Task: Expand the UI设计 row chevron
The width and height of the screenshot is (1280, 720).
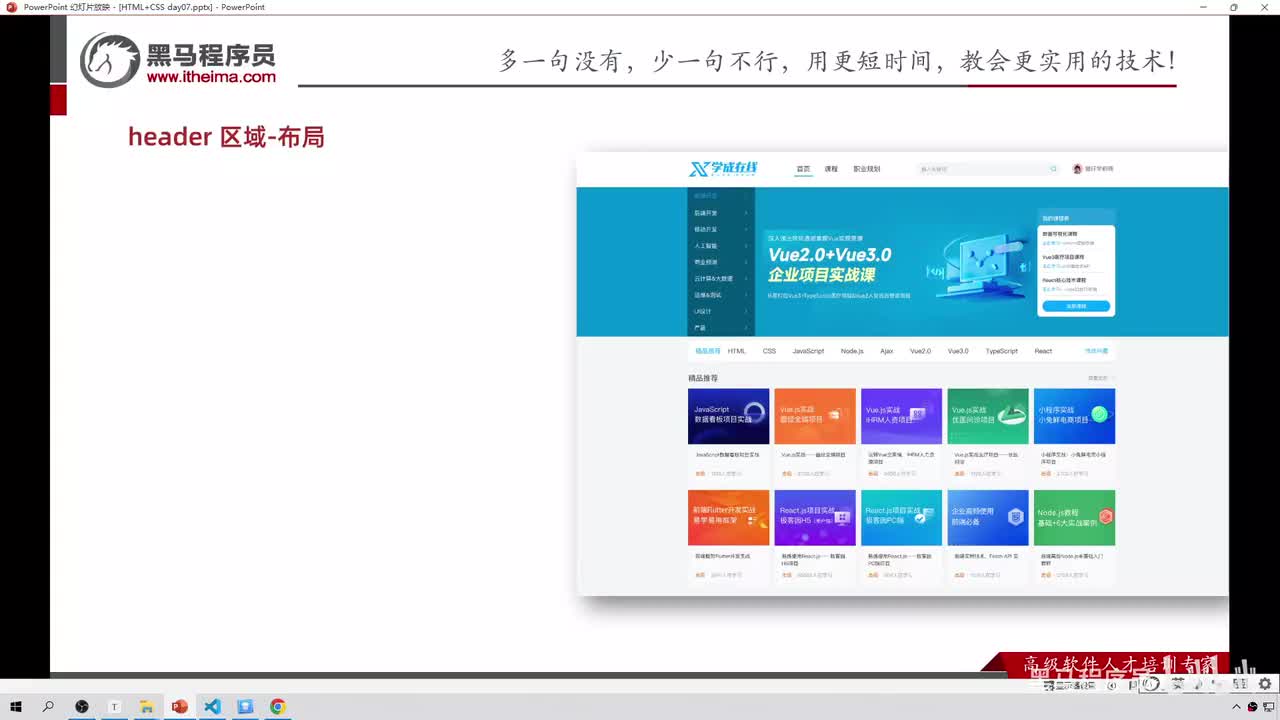Action: click(x=746, y=311)
